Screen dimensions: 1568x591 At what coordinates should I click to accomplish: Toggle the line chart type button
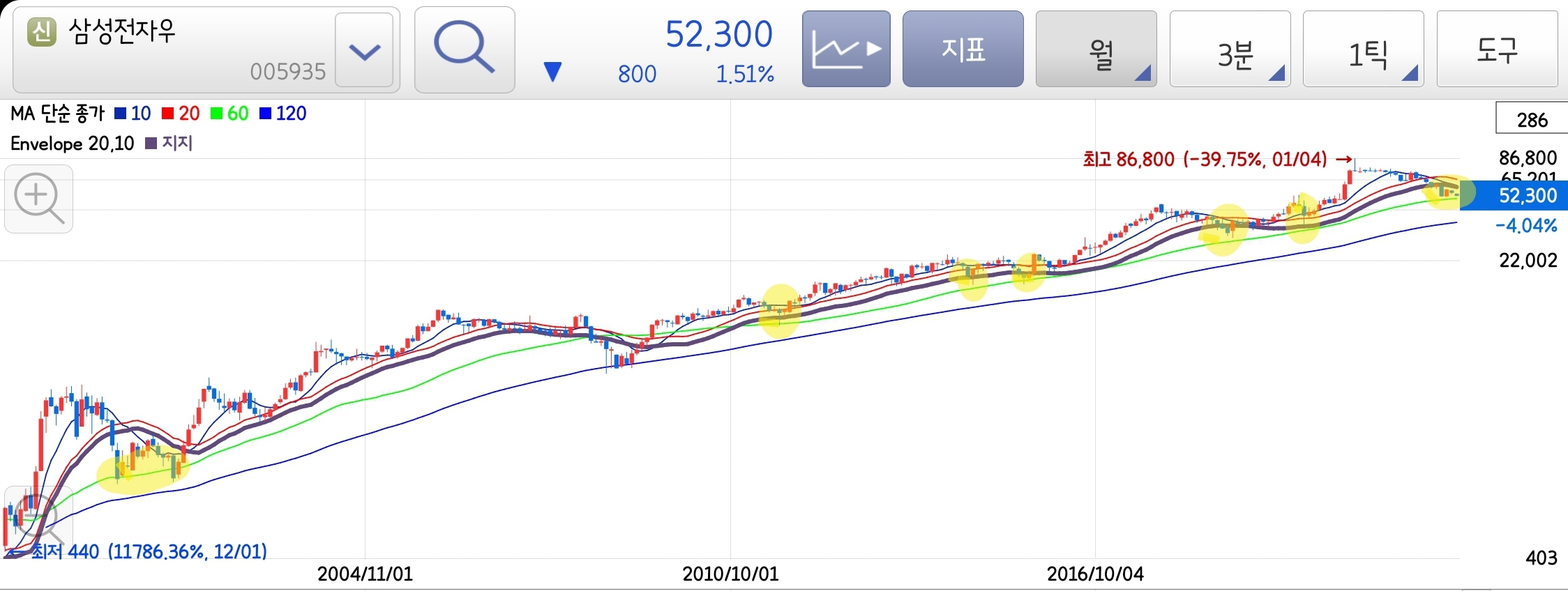coord(846,49)
